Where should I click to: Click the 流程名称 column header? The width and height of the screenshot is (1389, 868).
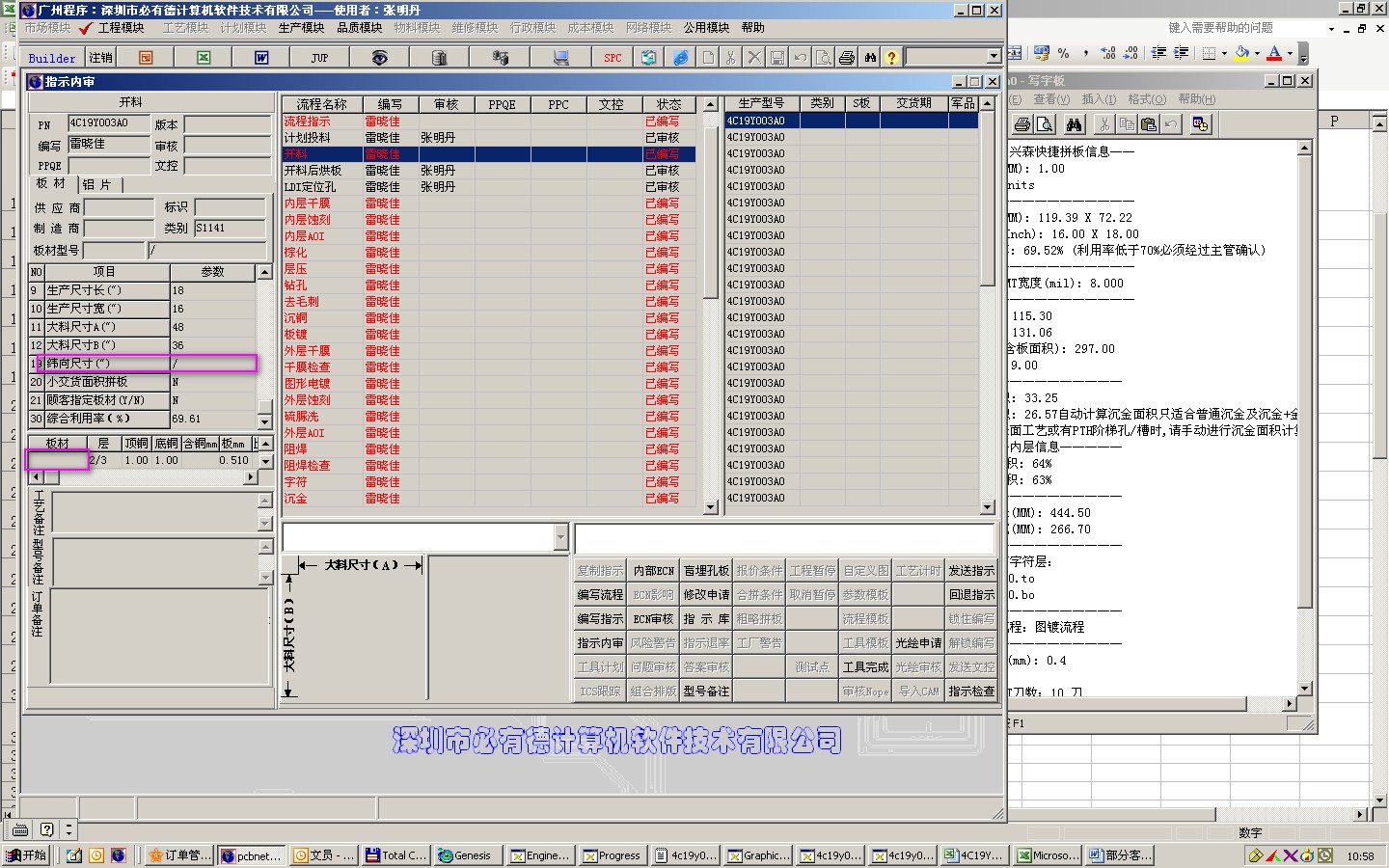(322, 104)
